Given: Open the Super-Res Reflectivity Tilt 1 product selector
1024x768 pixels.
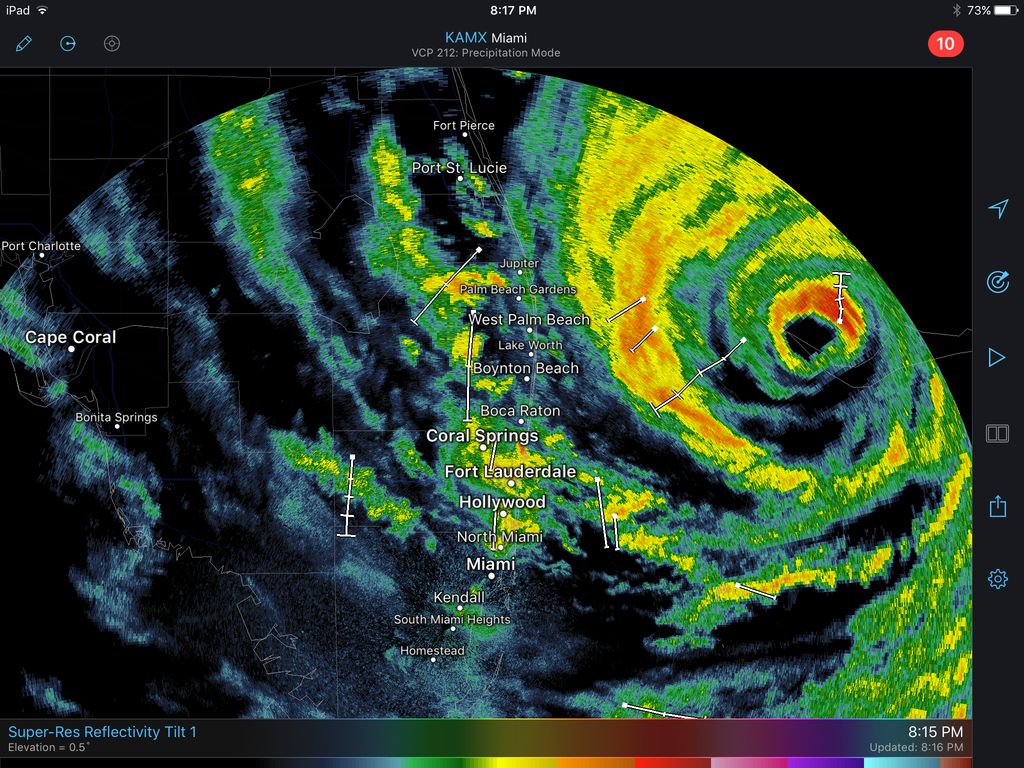Looking at the screenshot, I should (x=102, y=732).
